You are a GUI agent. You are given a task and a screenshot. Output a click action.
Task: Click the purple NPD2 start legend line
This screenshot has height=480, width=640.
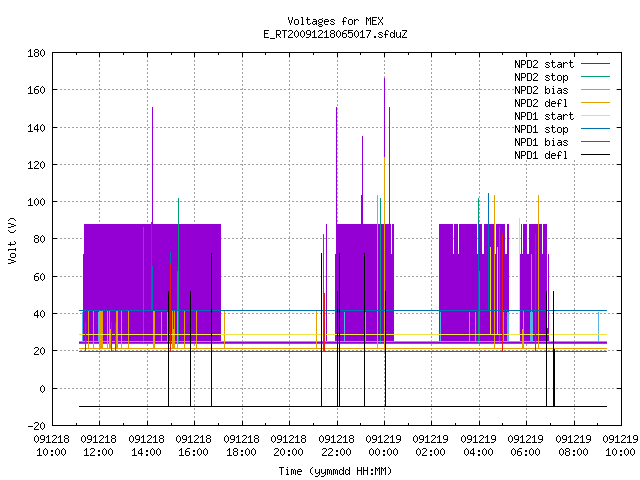pos(595,64)
